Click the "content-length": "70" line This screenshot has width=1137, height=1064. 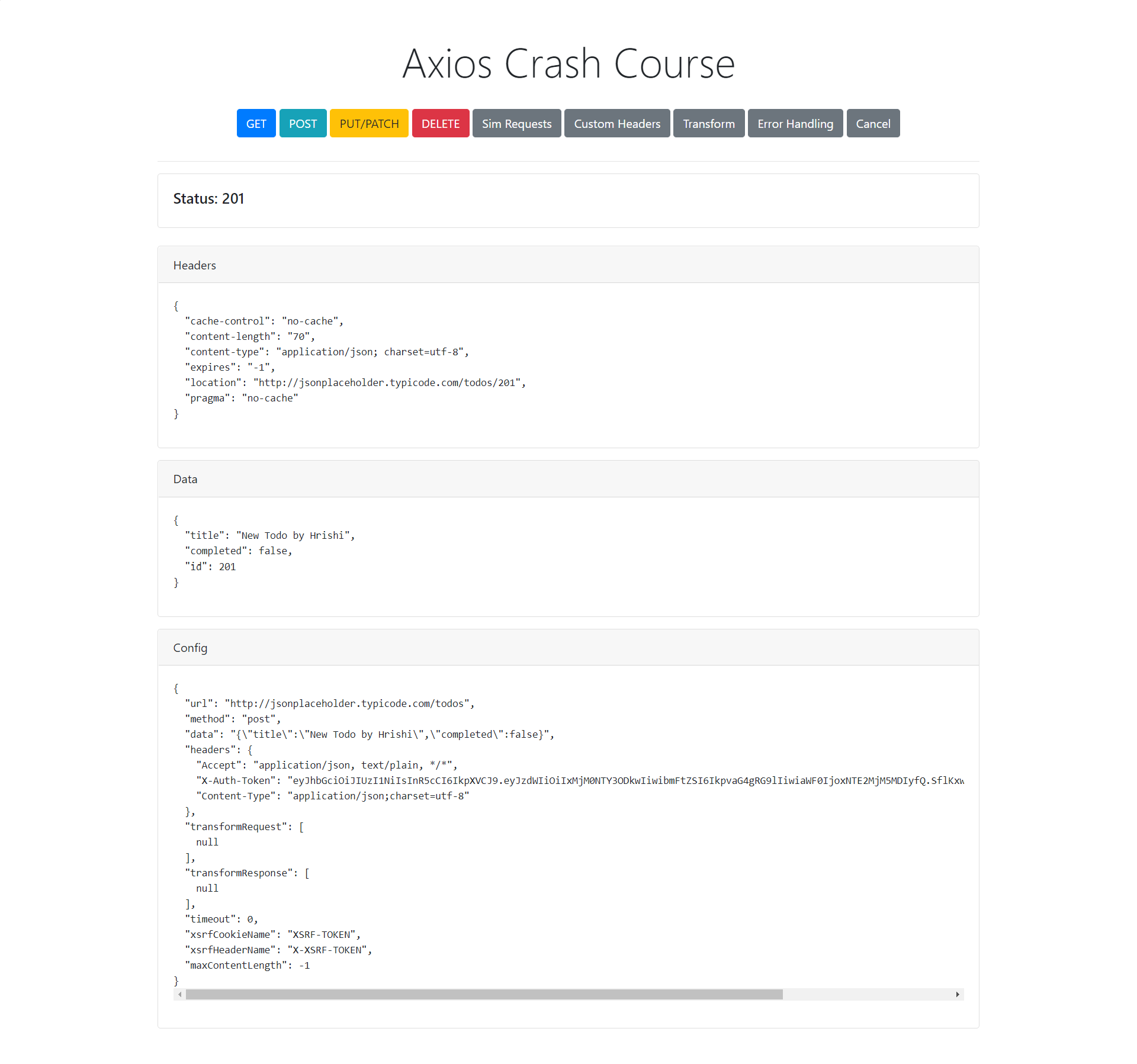pos(250,336)
